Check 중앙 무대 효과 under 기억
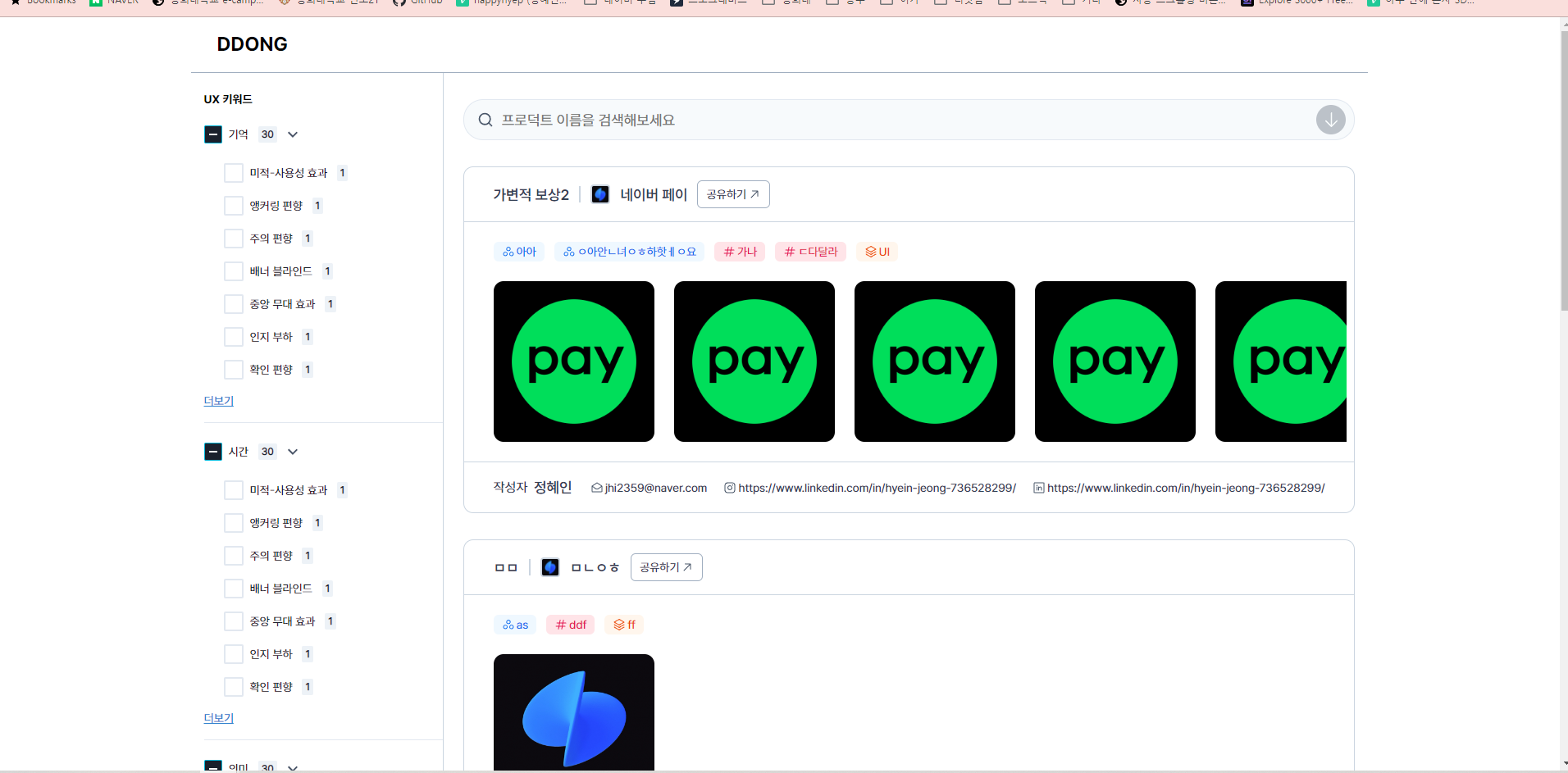The width and height of the screenshot is (1568, 773). 234,304
